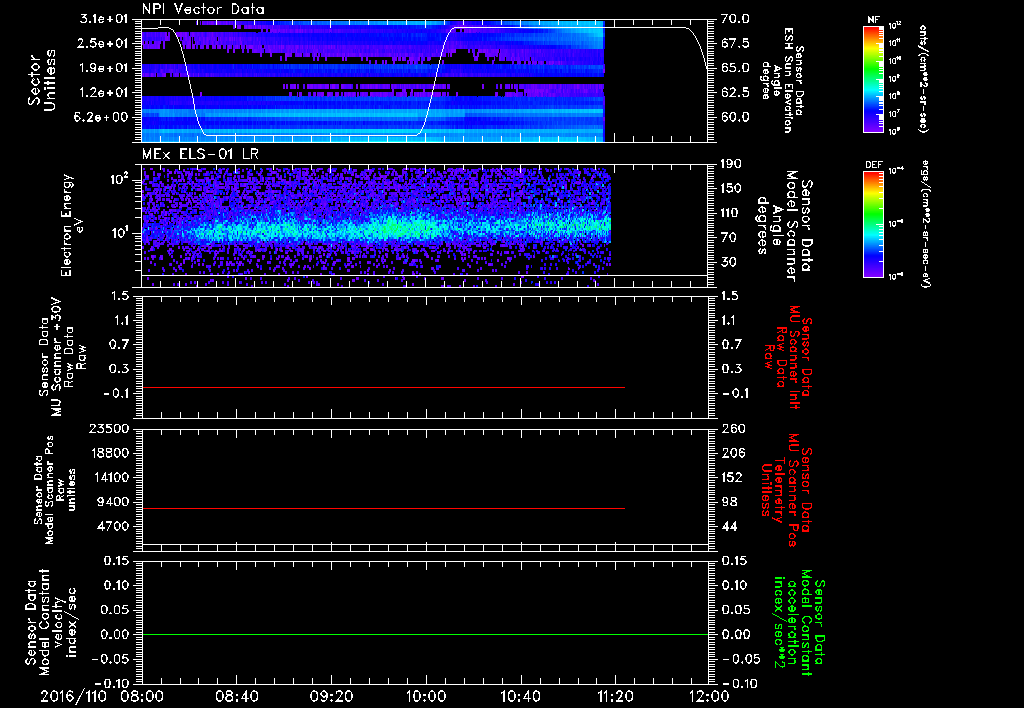Click the 09:20 time axis label
The height and width of the screenshot is (708, 1024).
click(331, 696)
